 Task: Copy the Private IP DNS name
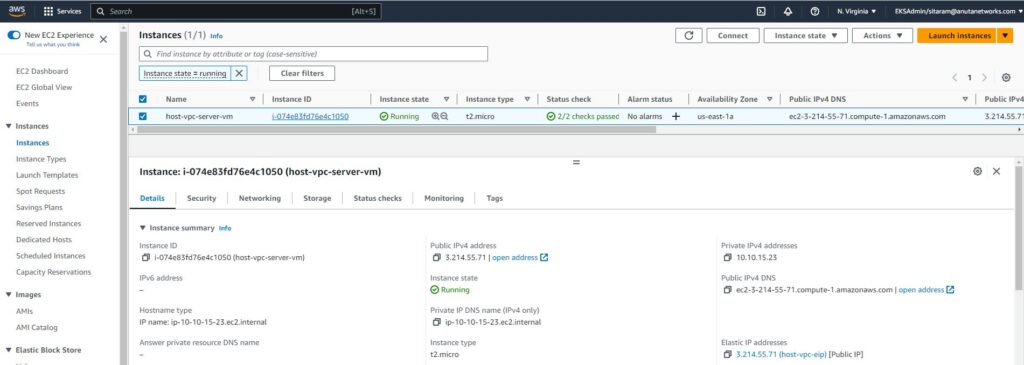436,322
